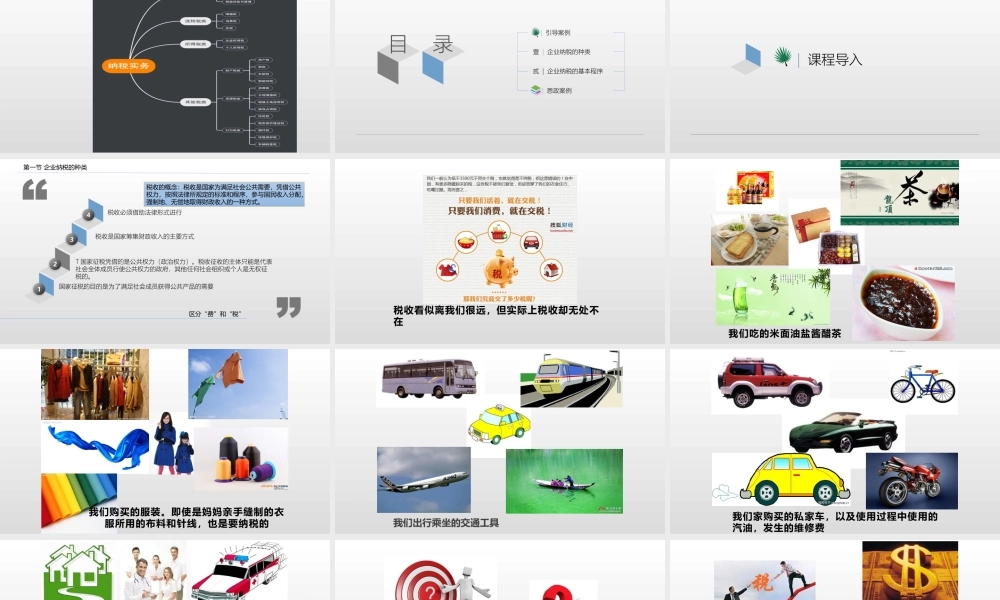Image resolution: width=1000 pixels, height=600 pixels.
Task: Click the step 4 numbered cube icon
Action: [91, 213]
